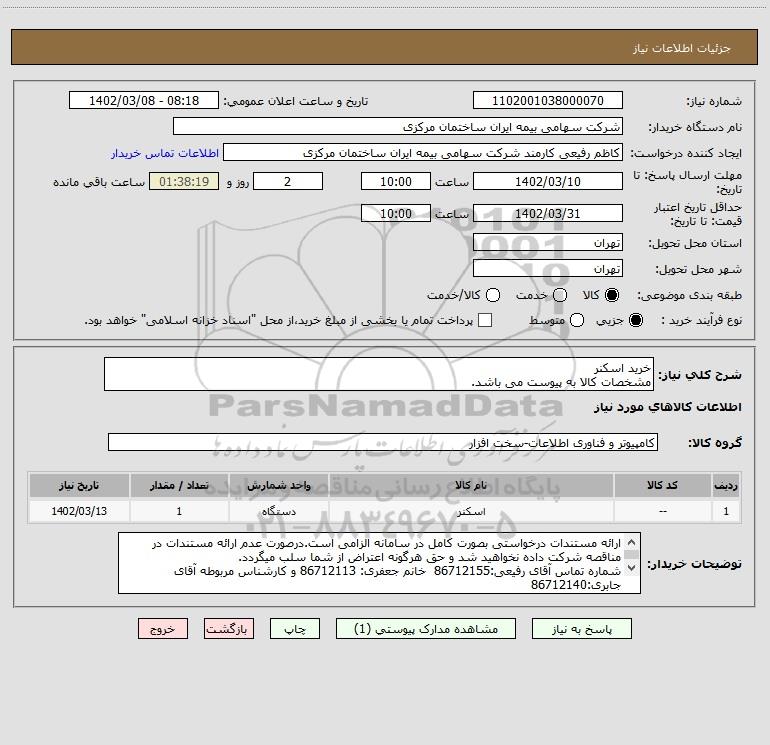Click the buyer organization name field
This screenshot has height=745, width=770.
tap(398, 127)
